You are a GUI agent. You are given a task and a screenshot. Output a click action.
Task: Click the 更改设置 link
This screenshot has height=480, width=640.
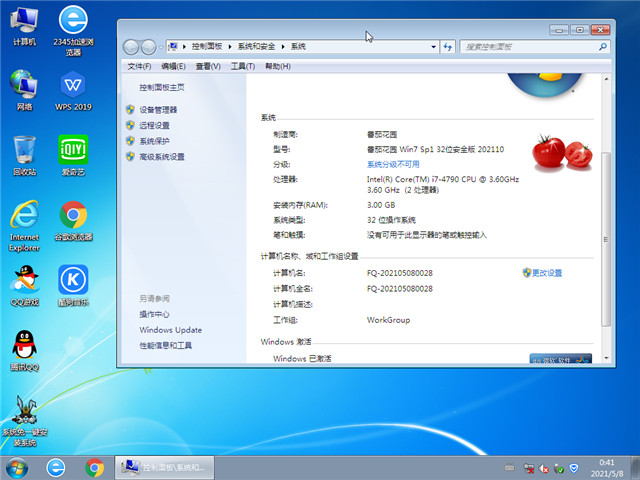pyautogui.click(x=547, y=273)
